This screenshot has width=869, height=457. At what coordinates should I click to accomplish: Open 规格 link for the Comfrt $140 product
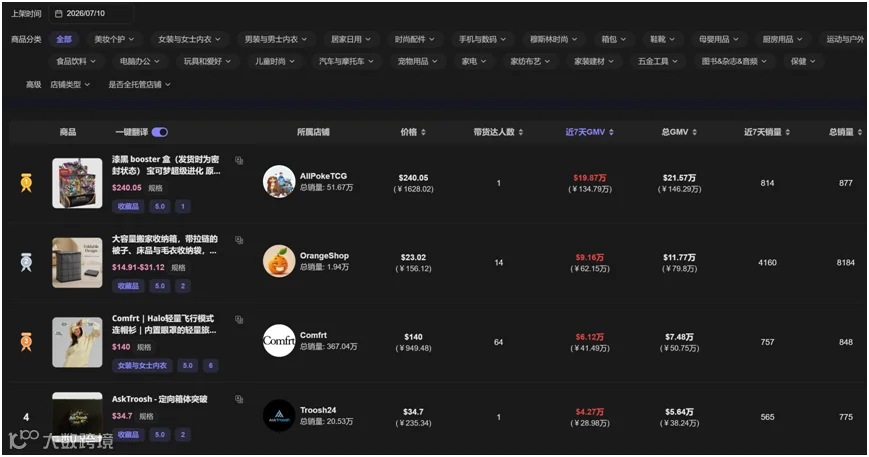(x=144, y=347)
